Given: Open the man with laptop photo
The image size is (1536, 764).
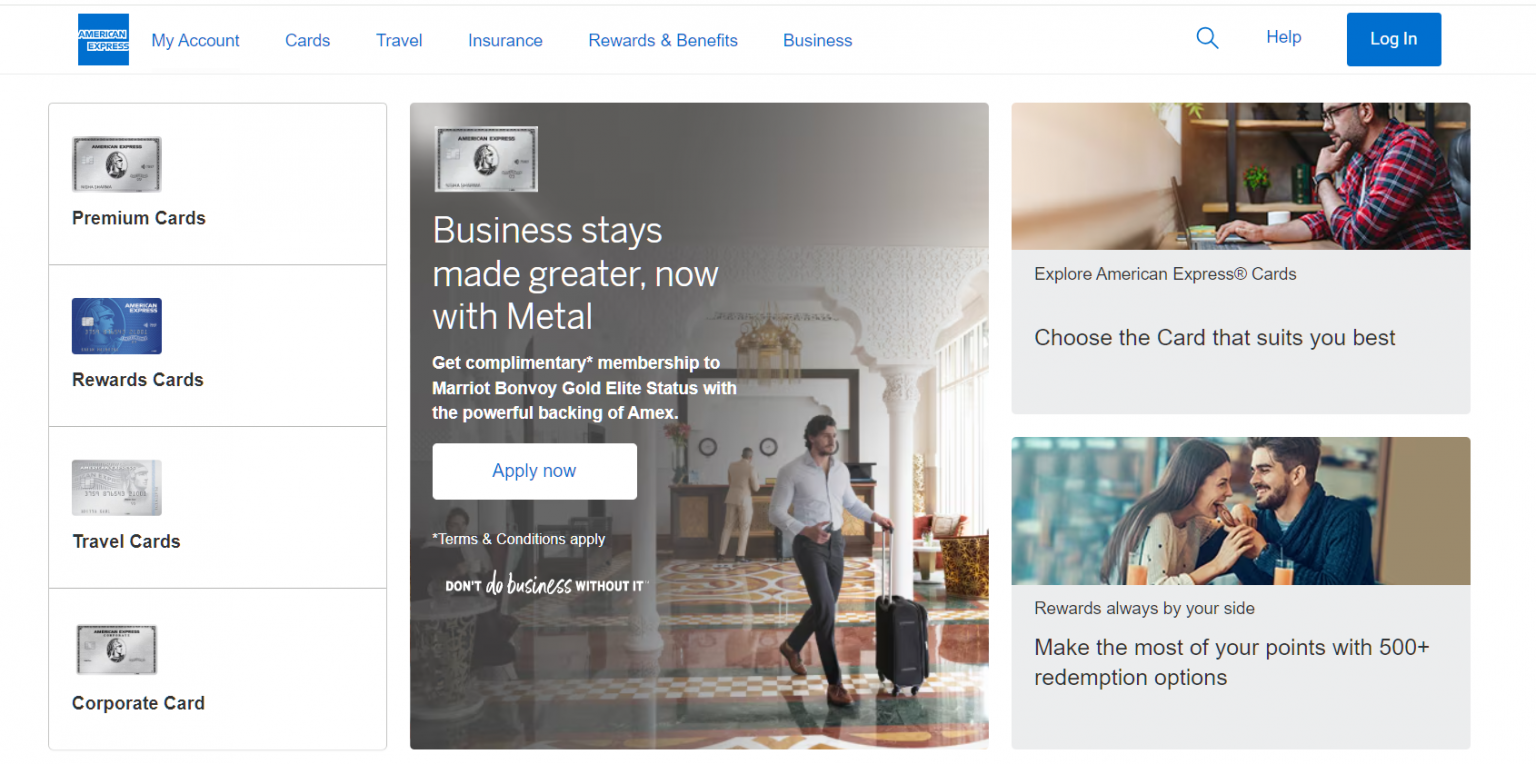Looking at the screenshot, I should [1241, 176].
